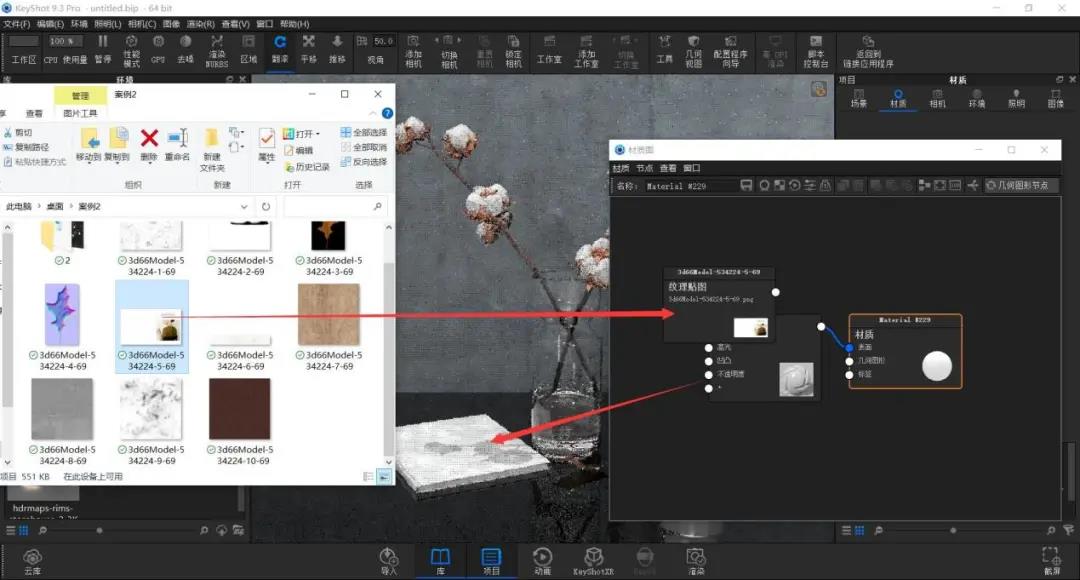Click the 几何图形节点 button

pos(1020,185)
